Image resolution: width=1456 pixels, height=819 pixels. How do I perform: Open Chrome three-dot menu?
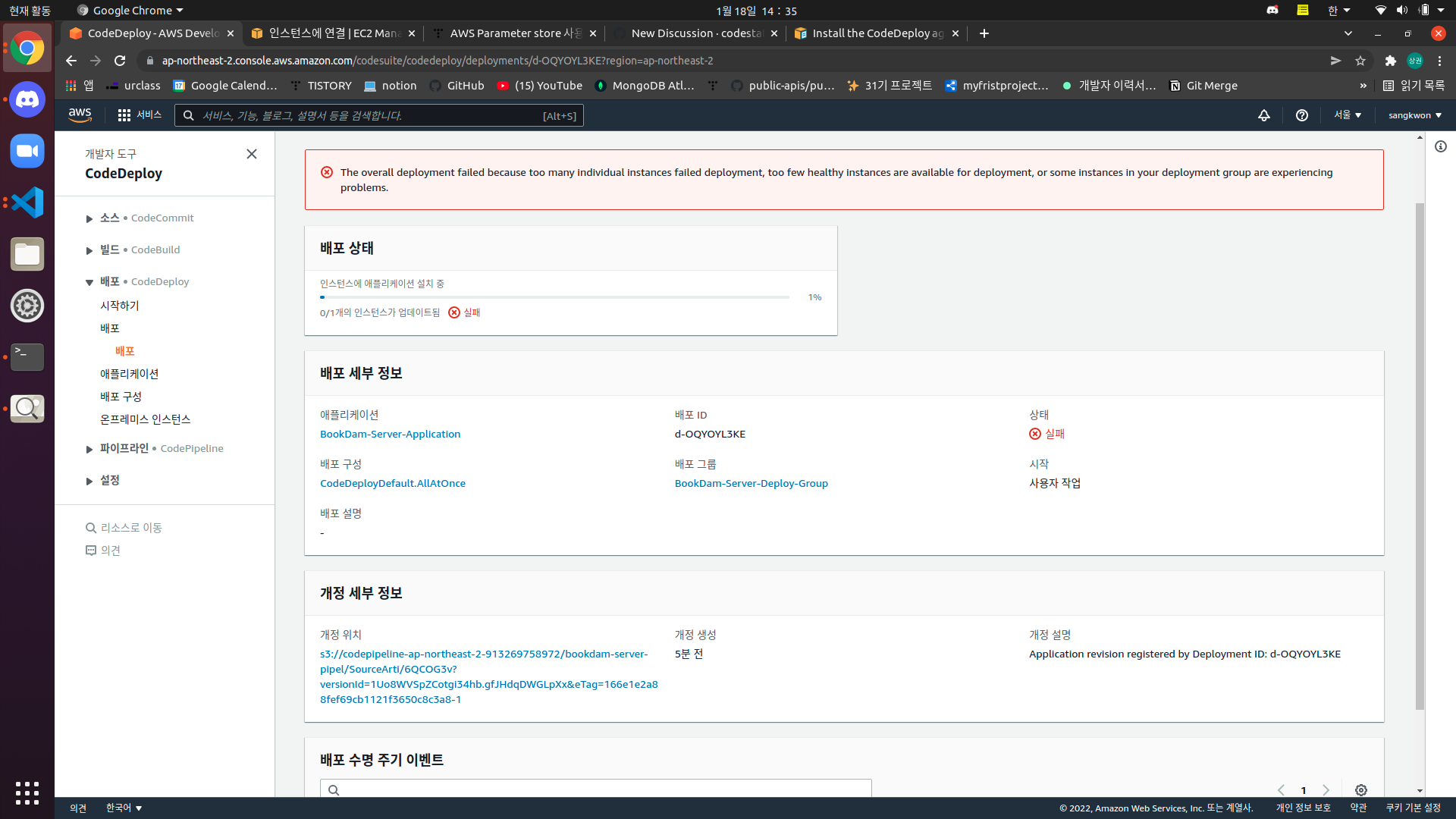point(1440,61)
